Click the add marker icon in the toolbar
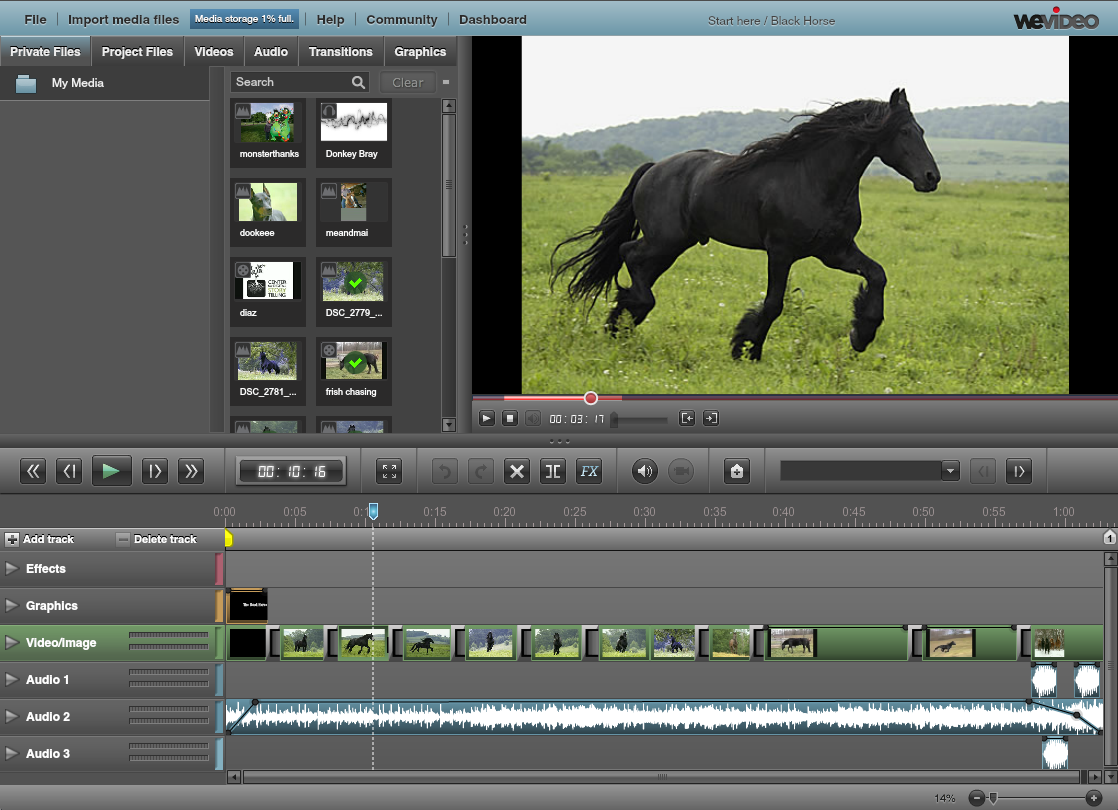 coord(737,471)
